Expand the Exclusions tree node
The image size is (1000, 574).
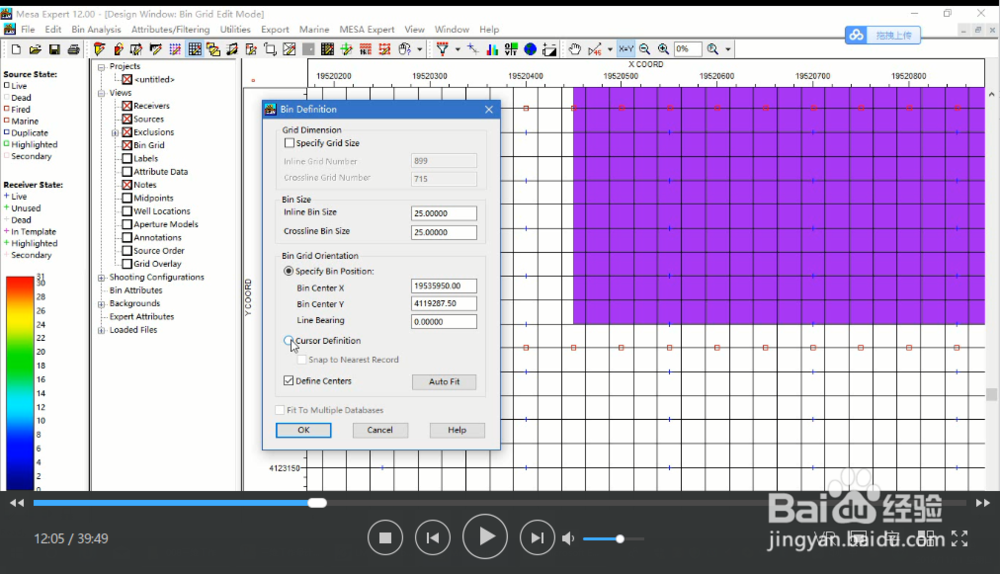(115, 133)
